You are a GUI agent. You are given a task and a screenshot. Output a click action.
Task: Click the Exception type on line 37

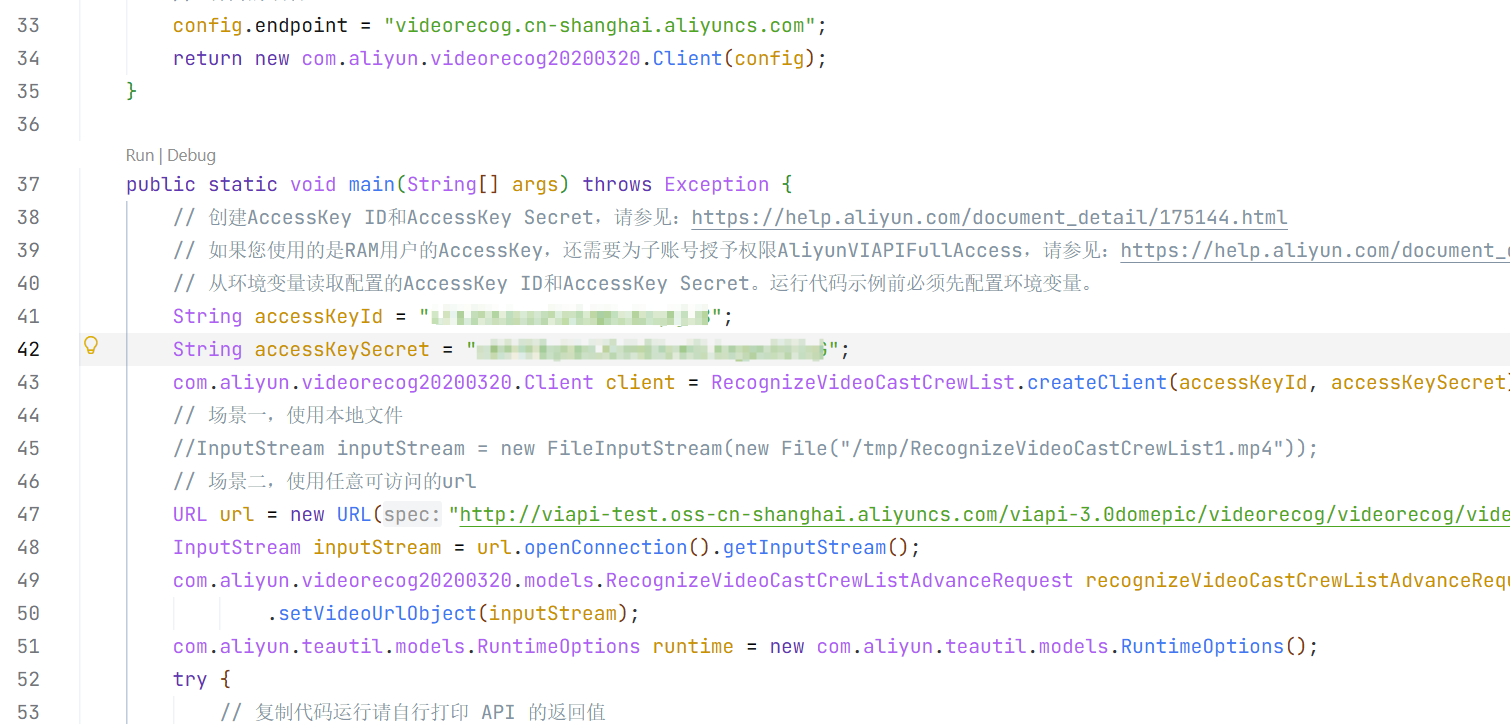(716, 184)
